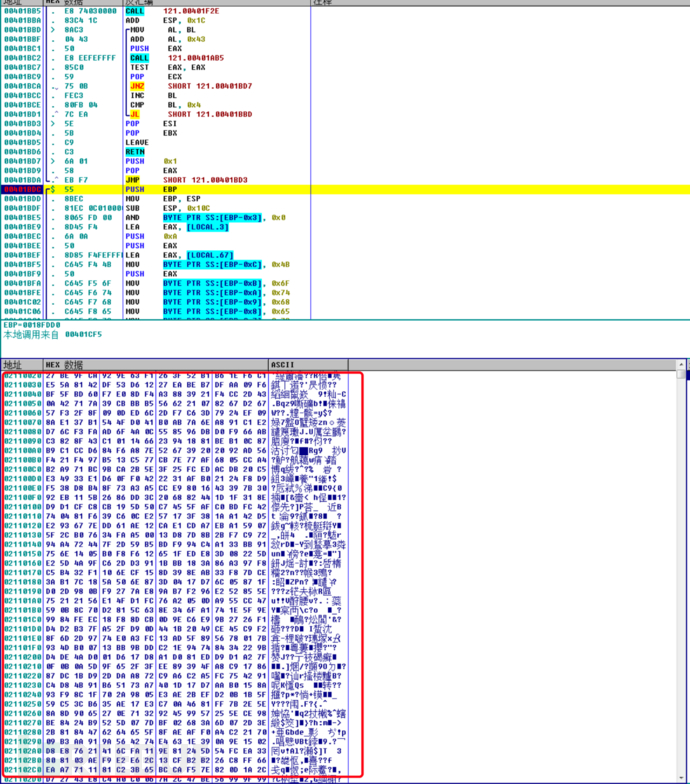690x784 pixels.
Task: Click the dump pane vertical scrollbar thumb
Action: 681,375
